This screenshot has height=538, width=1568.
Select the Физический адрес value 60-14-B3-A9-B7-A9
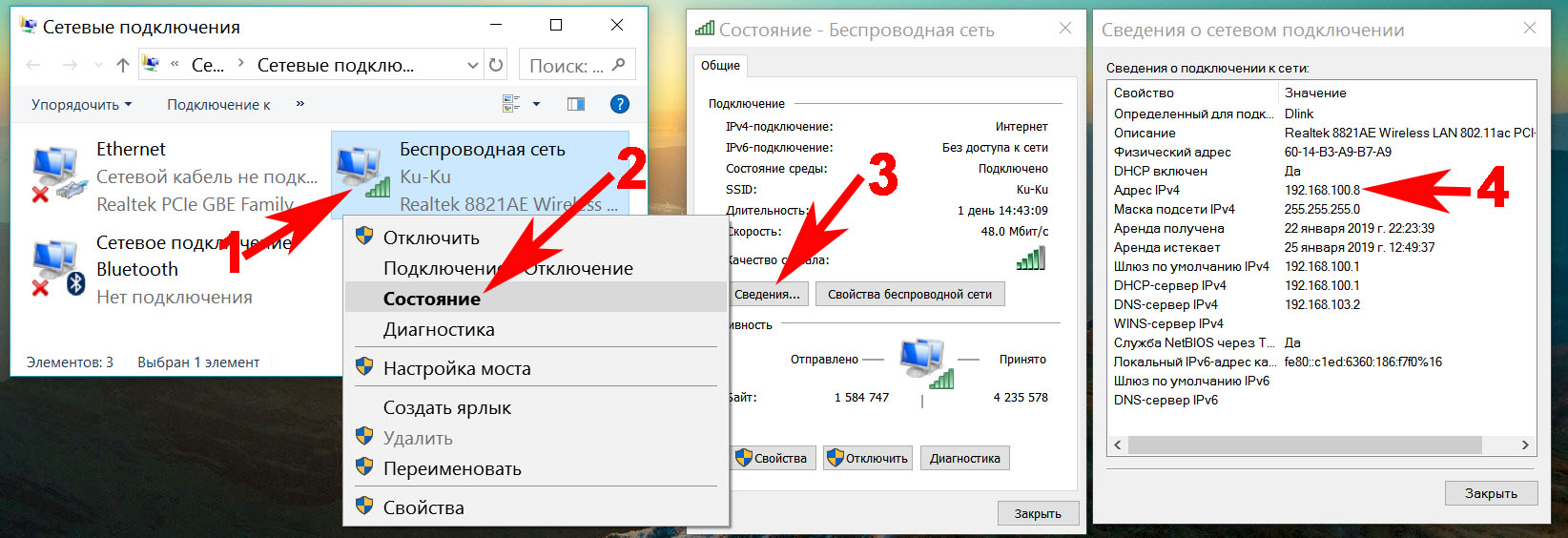pos(1337,152)
